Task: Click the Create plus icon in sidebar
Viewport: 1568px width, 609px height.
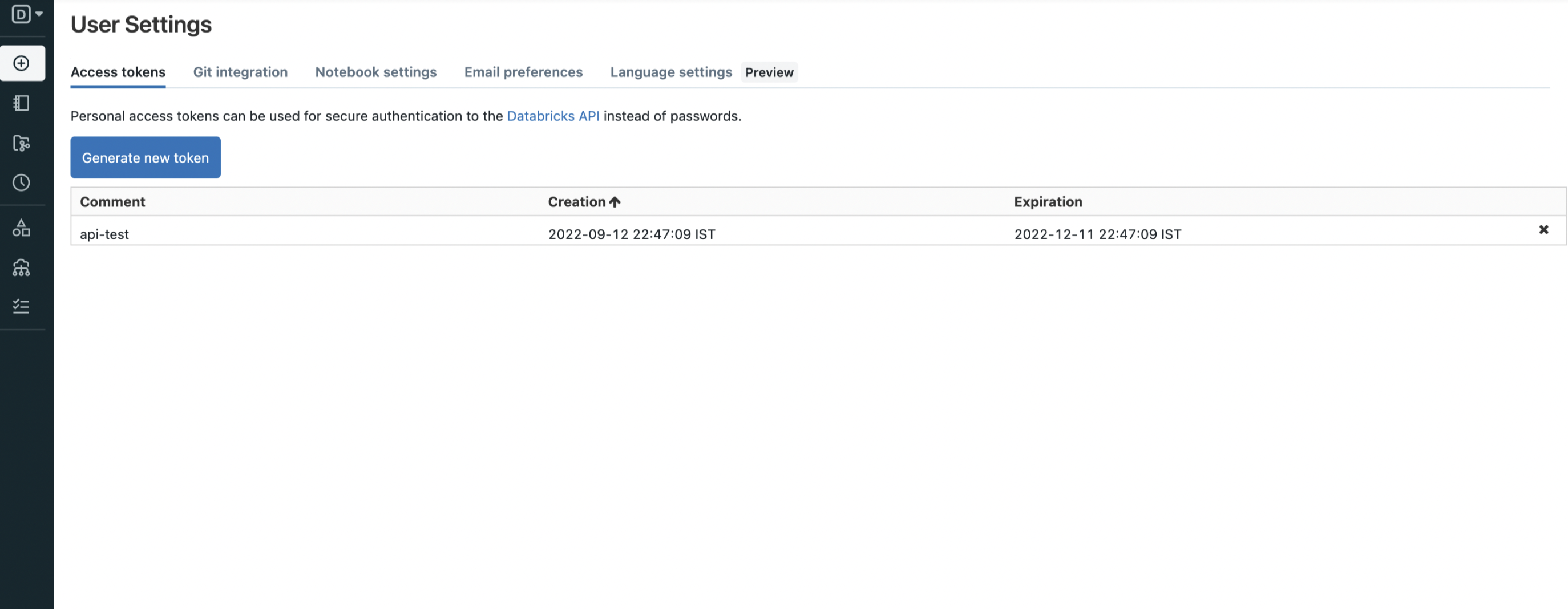Action: tap(22, 63)
